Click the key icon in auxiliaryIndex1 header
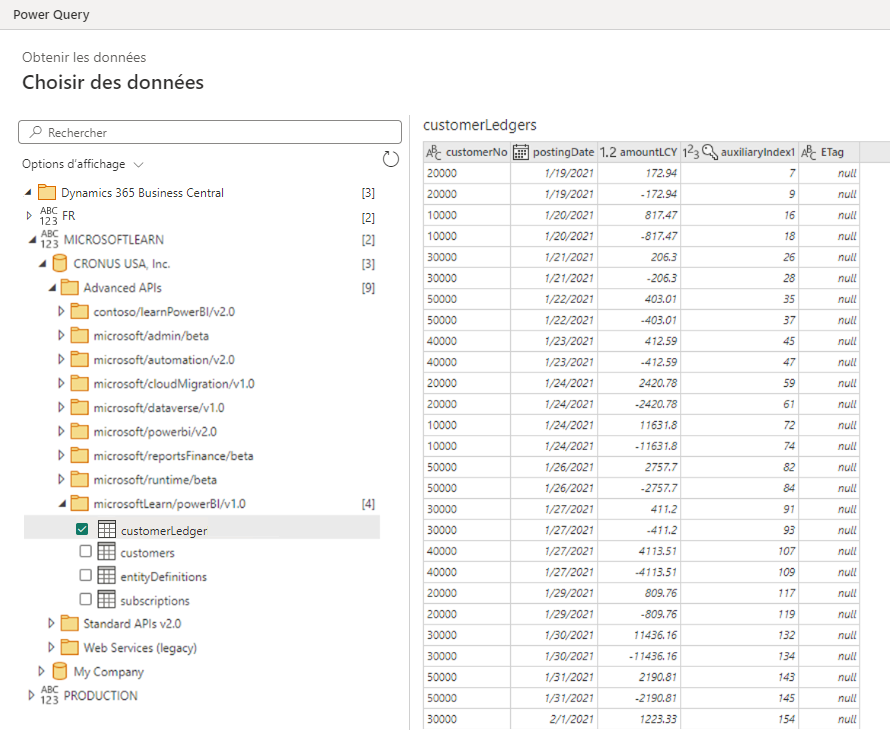Screen dimensions: 890x730 710,152
